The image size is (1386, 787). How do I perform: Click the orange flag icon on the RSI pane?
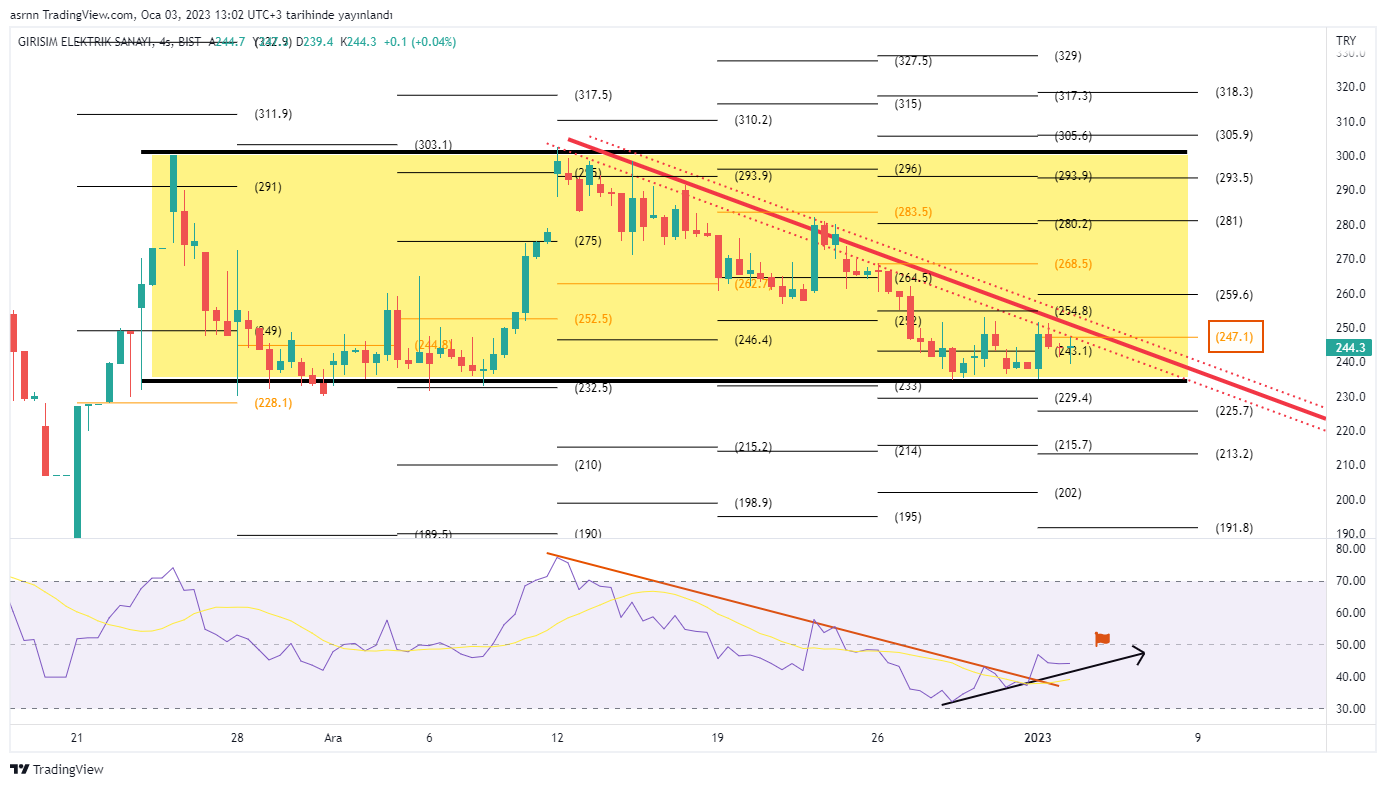point(1103,638)
